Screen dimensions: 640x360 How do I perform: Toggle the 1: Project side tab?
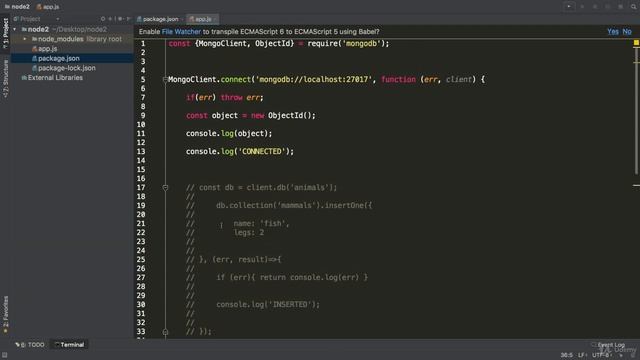[5, 33]
